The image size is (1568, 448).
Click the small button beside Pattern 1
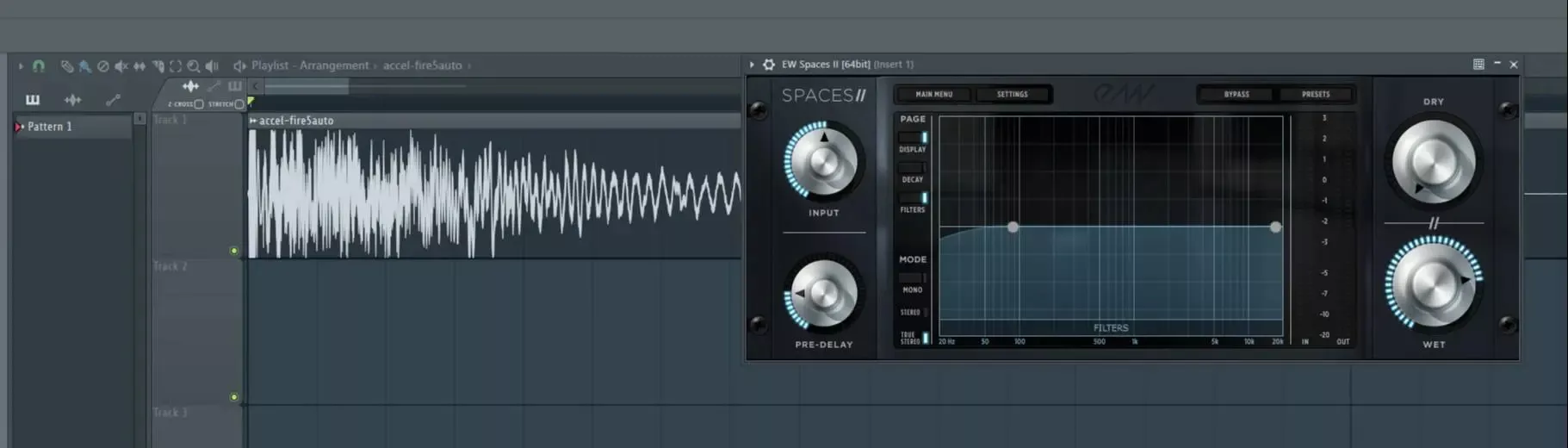click(x=139, y=119)
